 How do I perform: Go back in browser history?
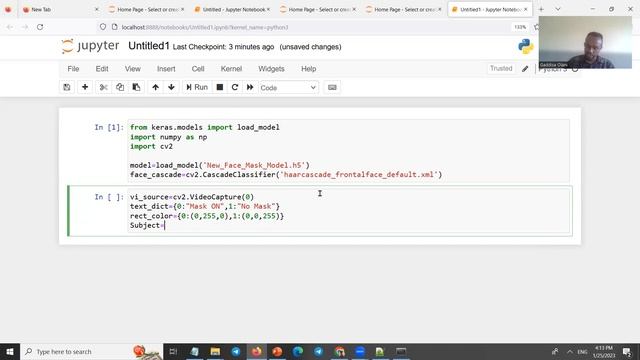click(10, 27)
